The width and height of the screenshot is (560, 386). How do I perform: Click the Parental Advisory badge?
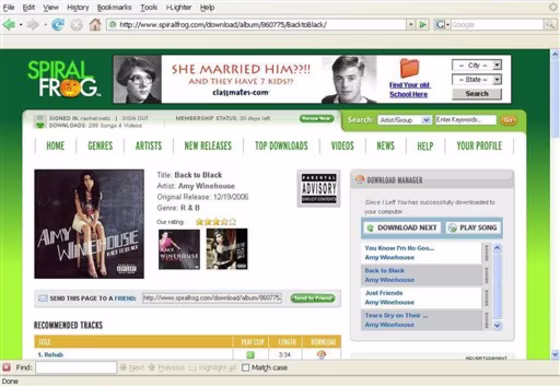(319, 188)
